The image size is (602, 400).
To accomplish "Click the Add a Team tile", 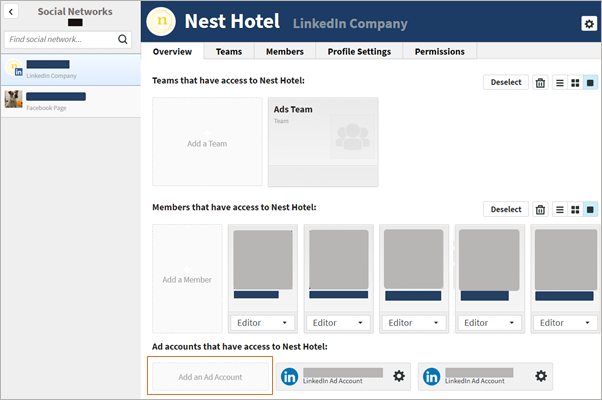I will [x=207, y=142].
